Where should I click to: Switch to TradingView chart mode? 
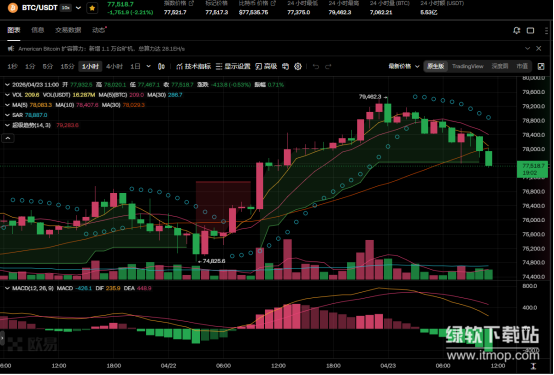pos(467,66)
